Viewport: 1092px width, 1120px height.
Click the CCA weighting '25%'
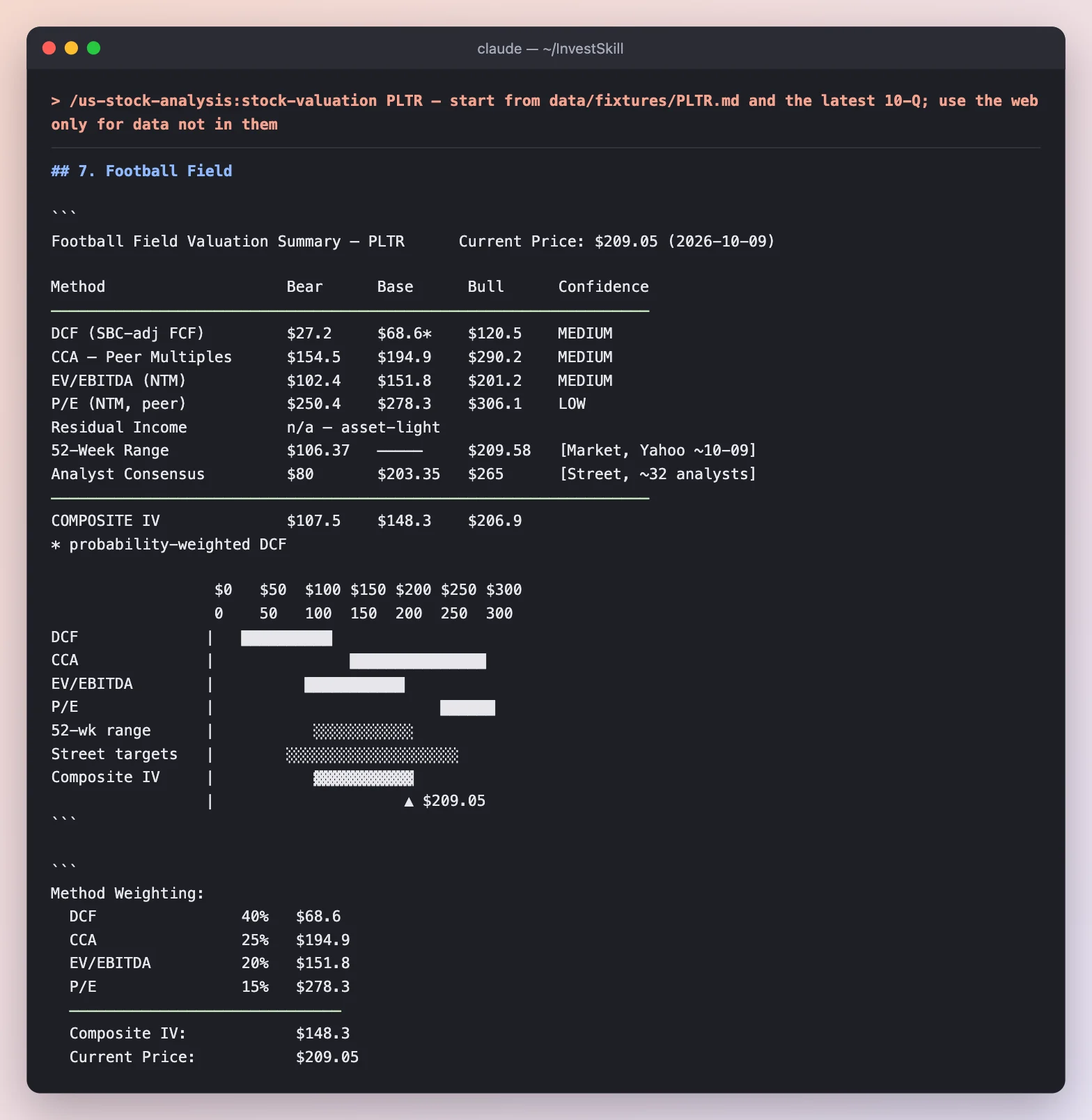coord(255,940)
